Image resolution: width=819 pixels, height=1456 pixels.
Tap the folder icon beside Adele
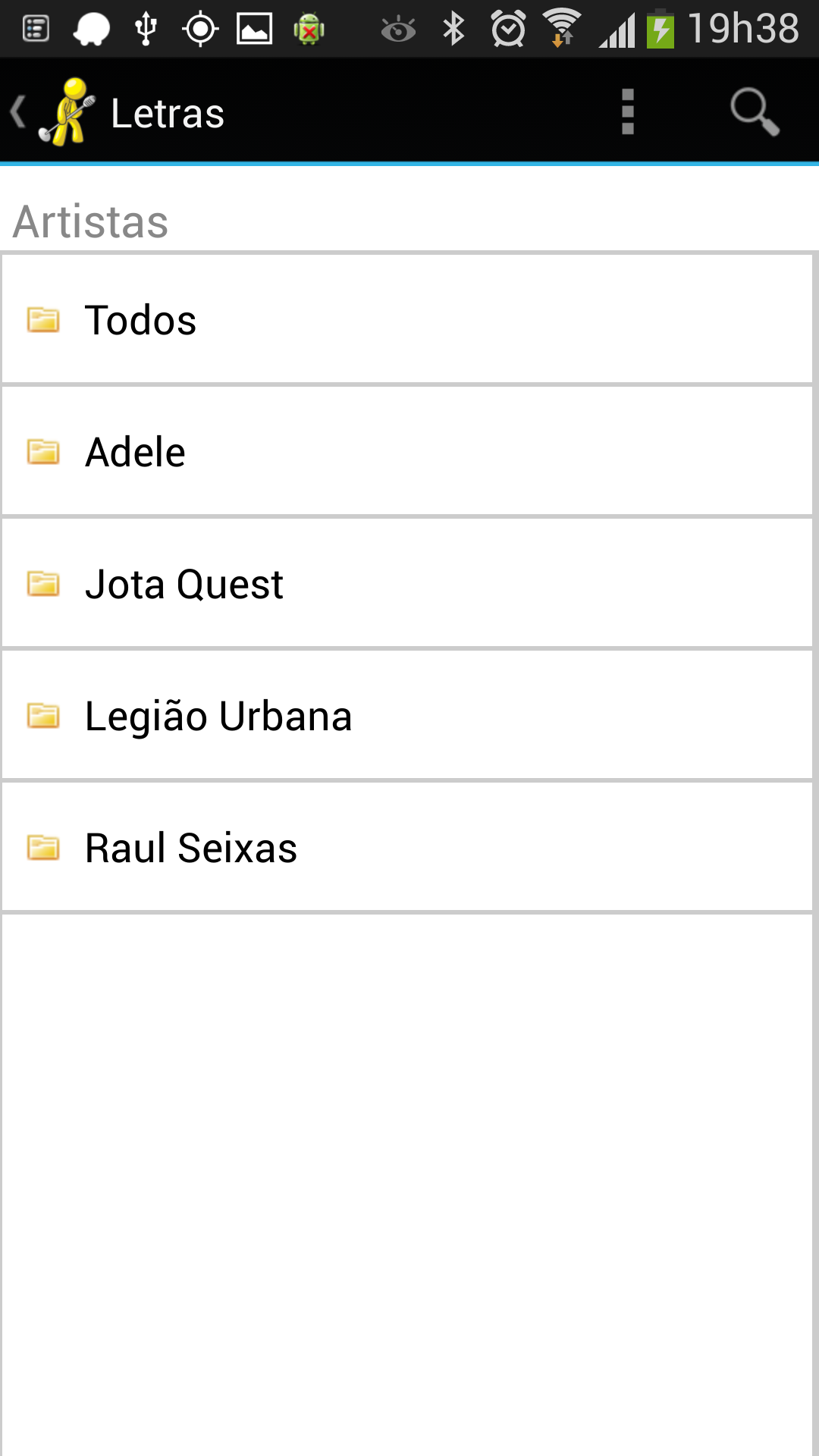(43, 452)
